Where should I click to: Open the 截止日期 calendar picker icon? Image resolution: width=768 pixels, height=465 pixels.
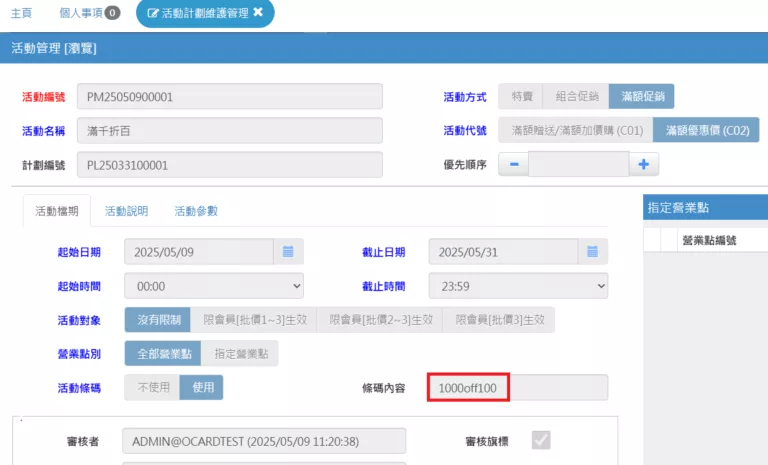[x=592, y=252]
